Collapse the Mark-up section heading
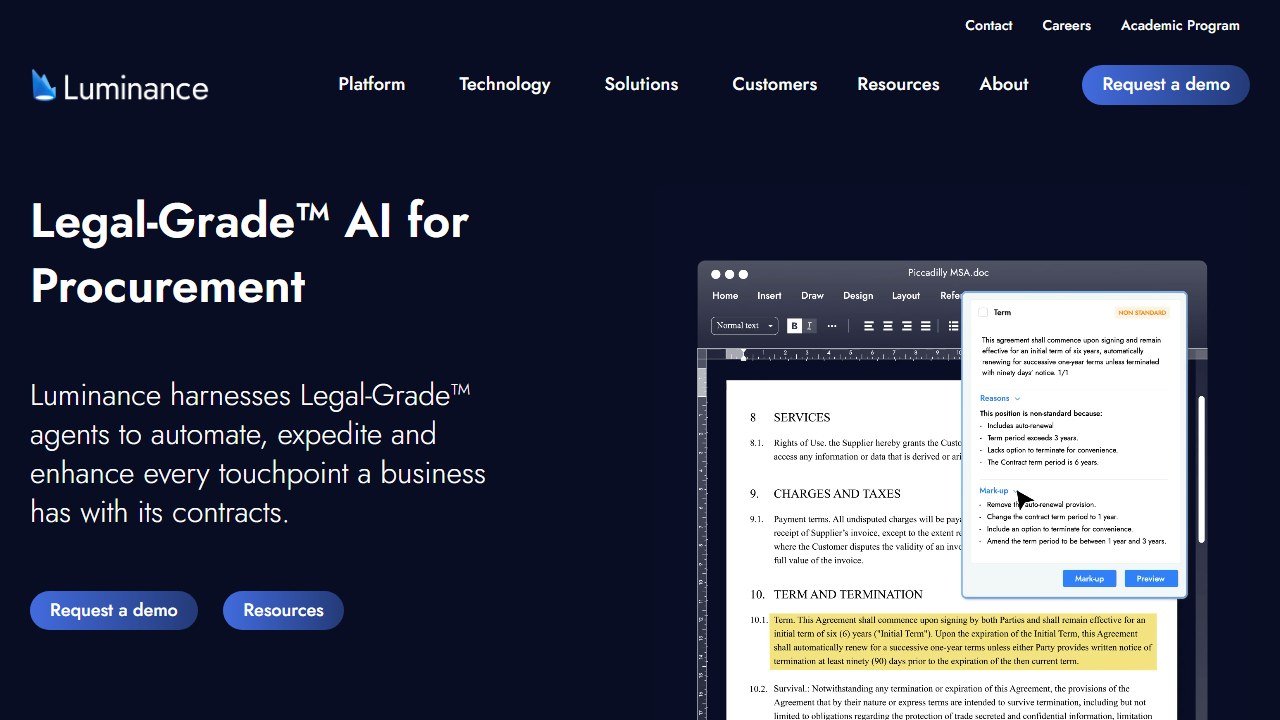Screen dimensions: 1280x720 (x=998, y=491)
